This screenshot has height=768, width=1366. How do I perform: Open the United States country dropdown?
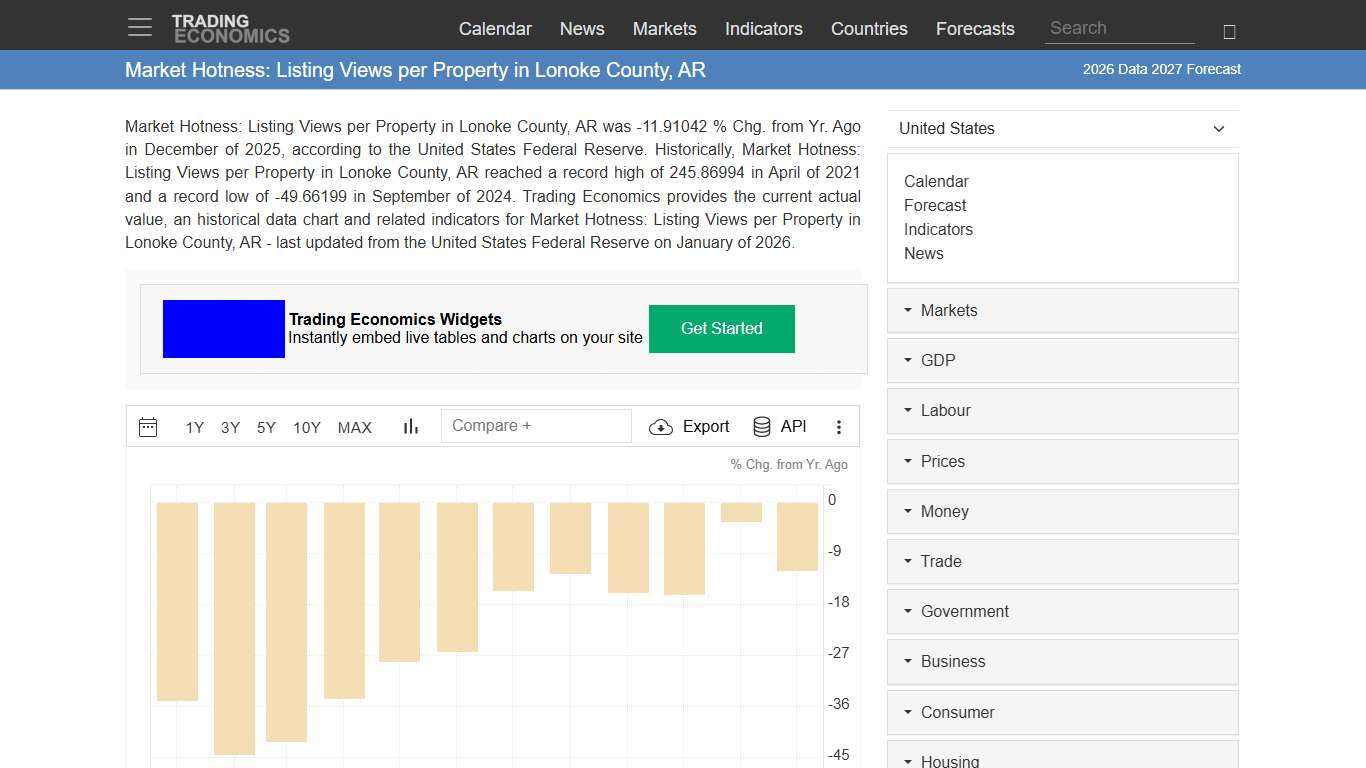[1062, 128]
